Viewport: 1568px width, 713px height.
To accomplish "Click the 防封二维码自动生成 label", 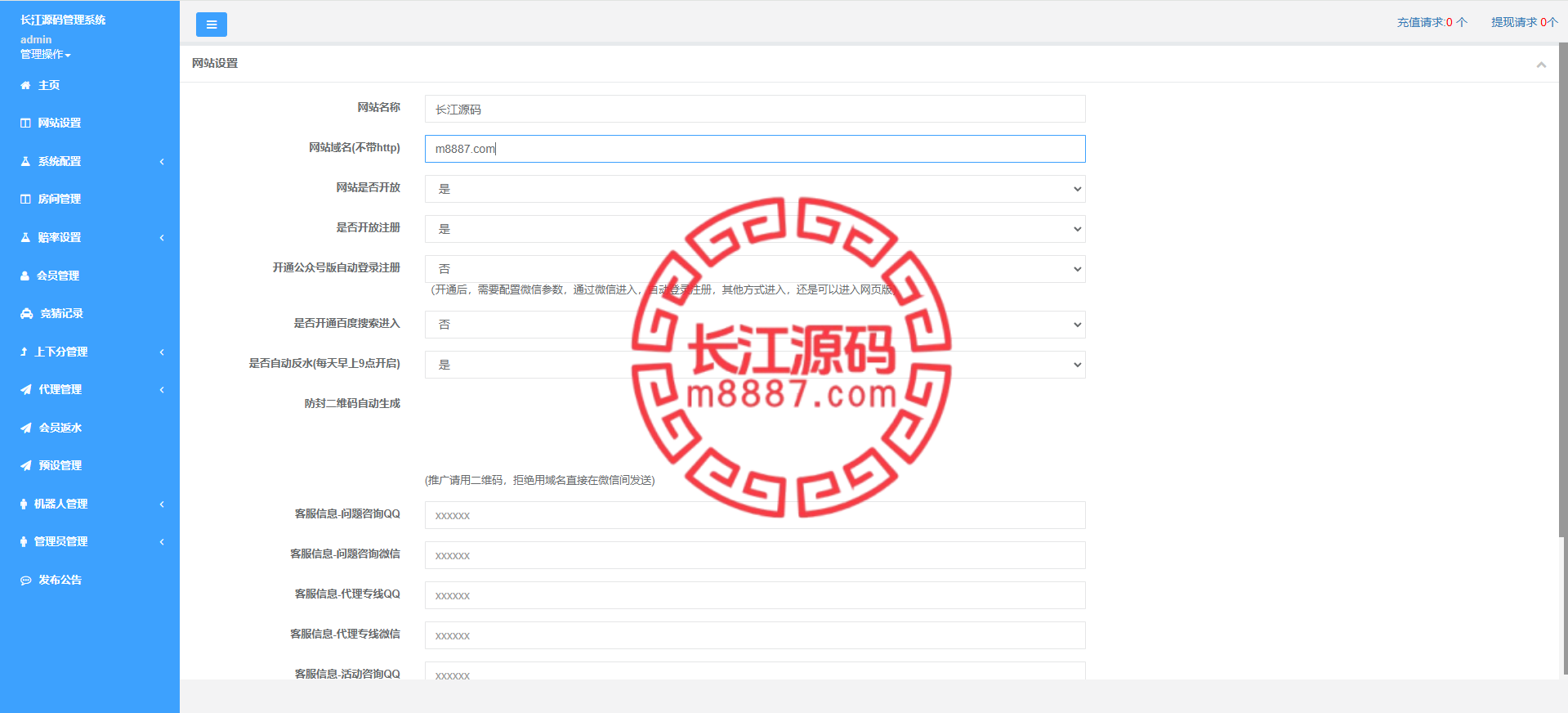I will pyautogui.click(x=352, y=403).
